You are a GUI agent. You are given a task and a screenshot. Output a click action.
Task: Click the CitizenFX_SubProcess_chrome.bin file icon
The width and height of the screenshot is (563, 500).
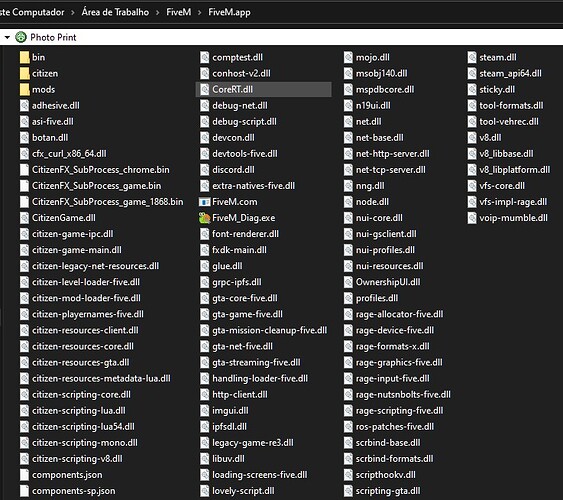(24, 170)
